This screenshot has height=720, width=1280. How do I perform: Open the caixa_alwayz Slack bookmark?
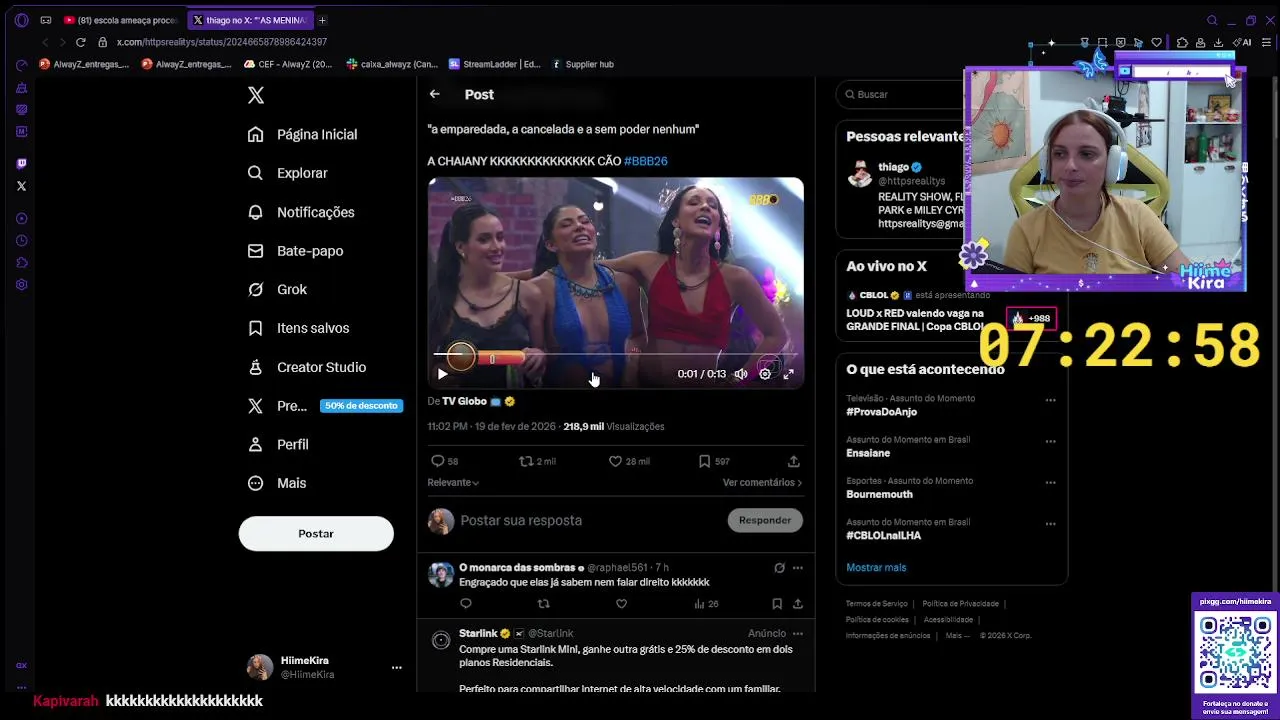pyautogui.click(x=392, y=64)
